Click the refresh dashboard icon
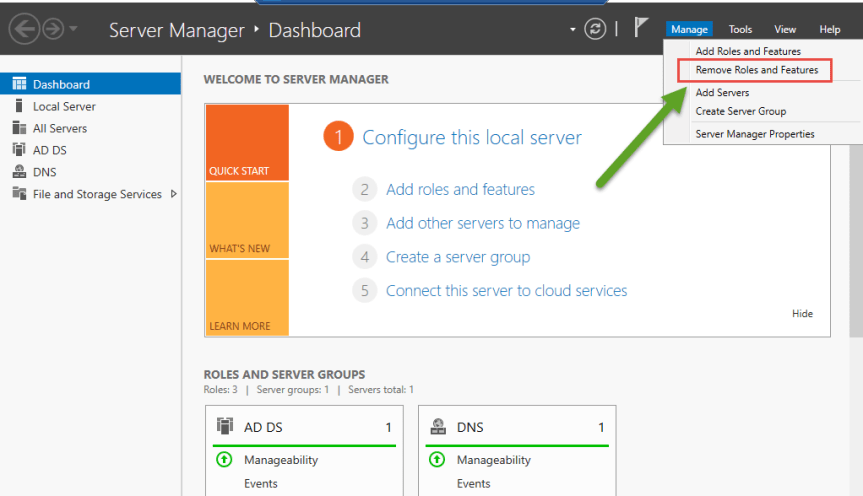The image size is (863, 496). (x=596, y=29)
